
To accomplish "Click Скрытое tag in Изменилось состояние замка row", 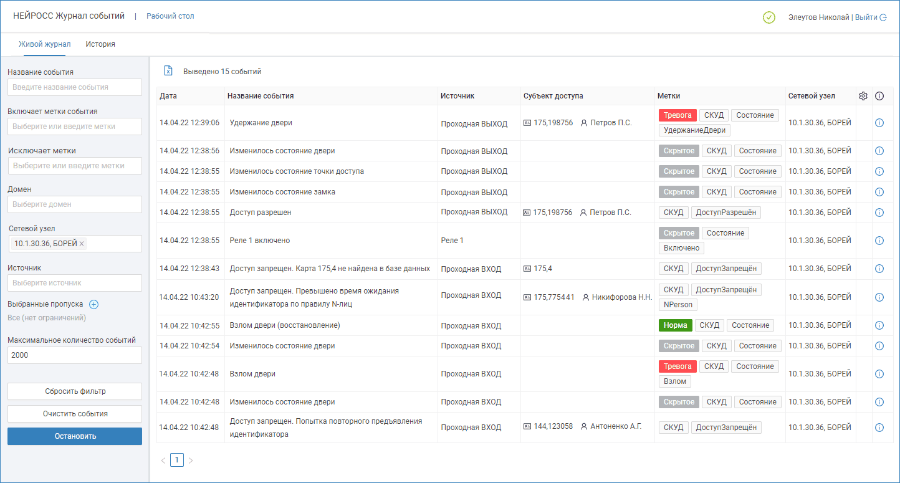I will pos(678,192).
